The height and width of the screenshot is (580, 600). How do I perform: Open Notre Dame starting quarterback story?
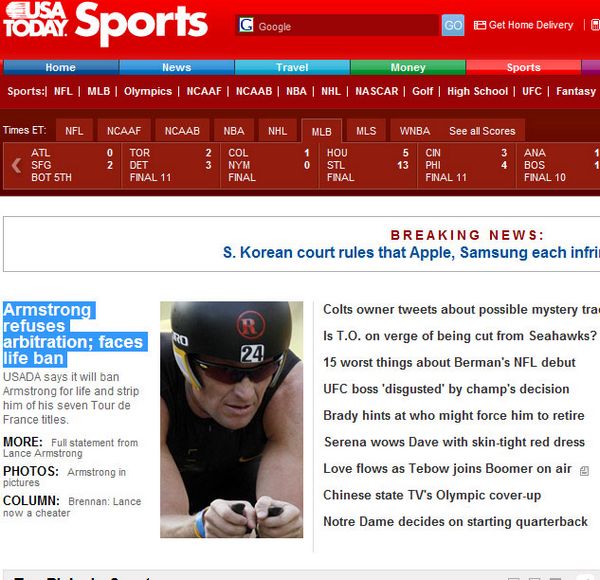[x=455, y=521]
